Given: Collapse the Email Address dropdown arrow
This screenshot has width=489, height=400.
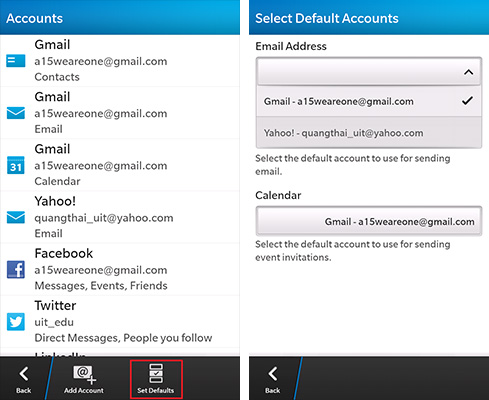Looking at the screenshot, I should coord(469,72).
